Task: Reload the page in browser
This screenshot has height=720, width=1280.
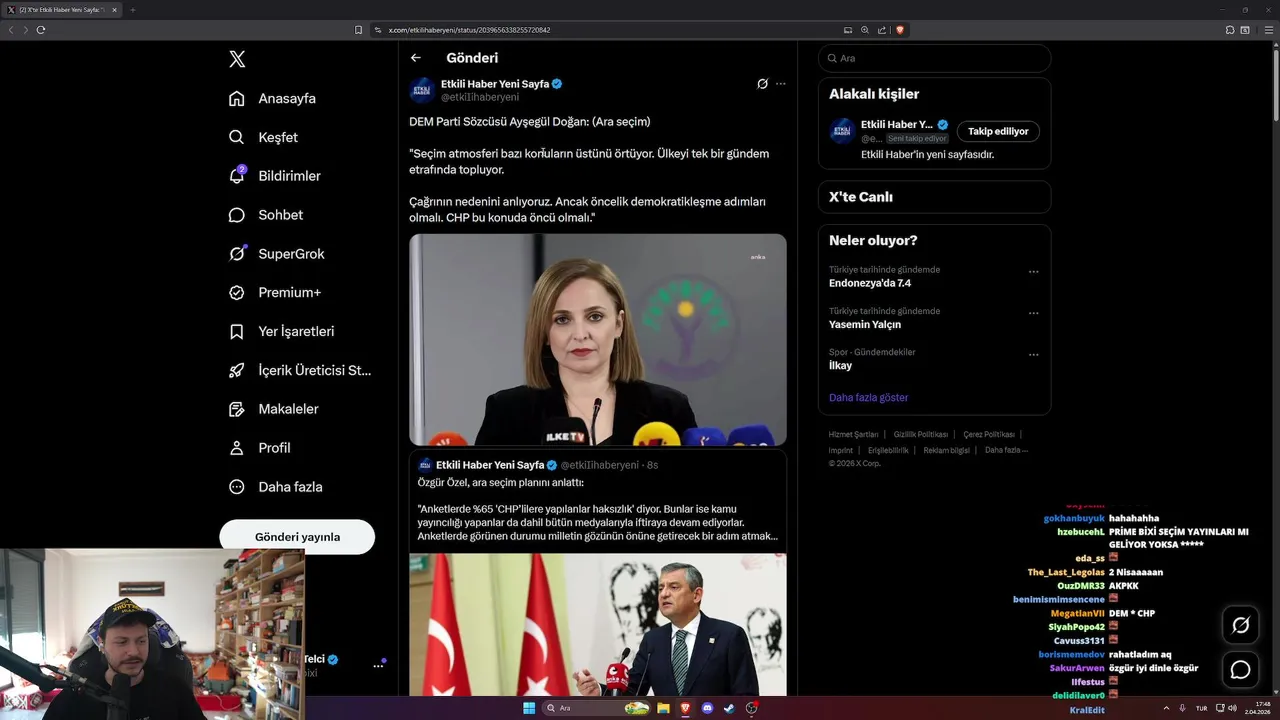Action: (x=41, y=30)
